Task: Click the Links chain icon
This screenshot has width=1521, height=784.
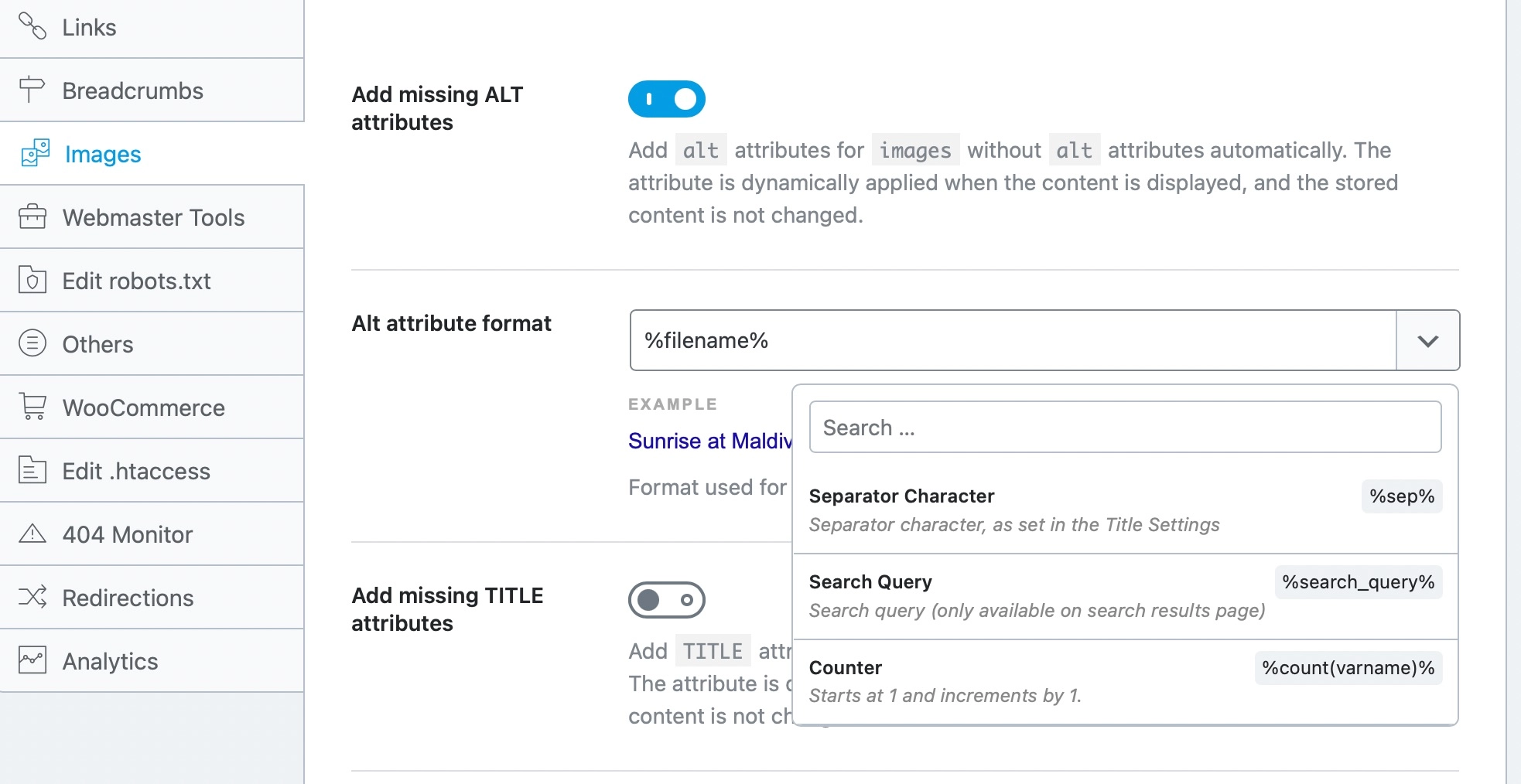Action: tap(32, 26)
